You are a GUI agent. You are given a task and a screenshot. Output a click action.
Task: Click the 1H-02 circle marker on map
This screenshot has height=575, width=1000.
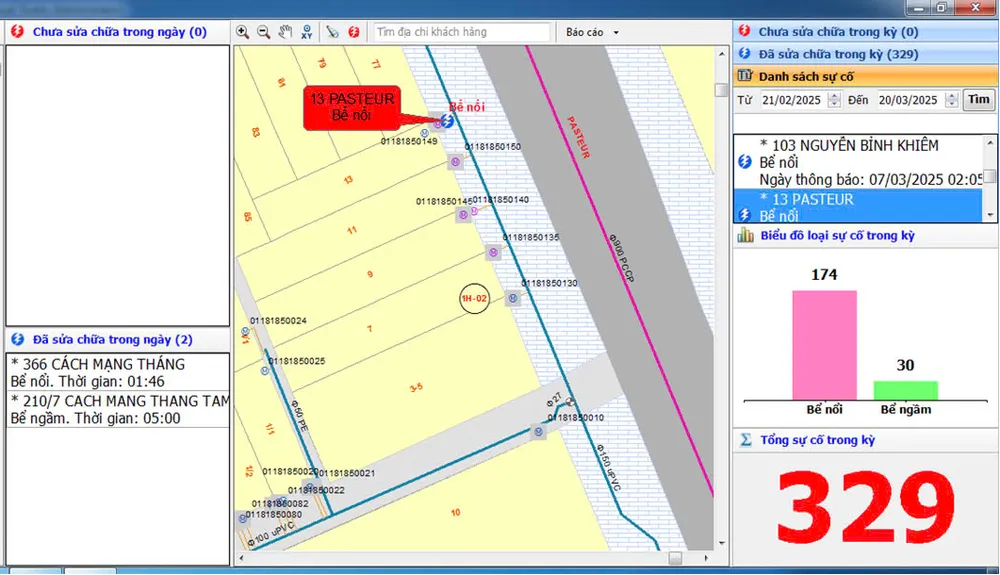coord(474,298)
